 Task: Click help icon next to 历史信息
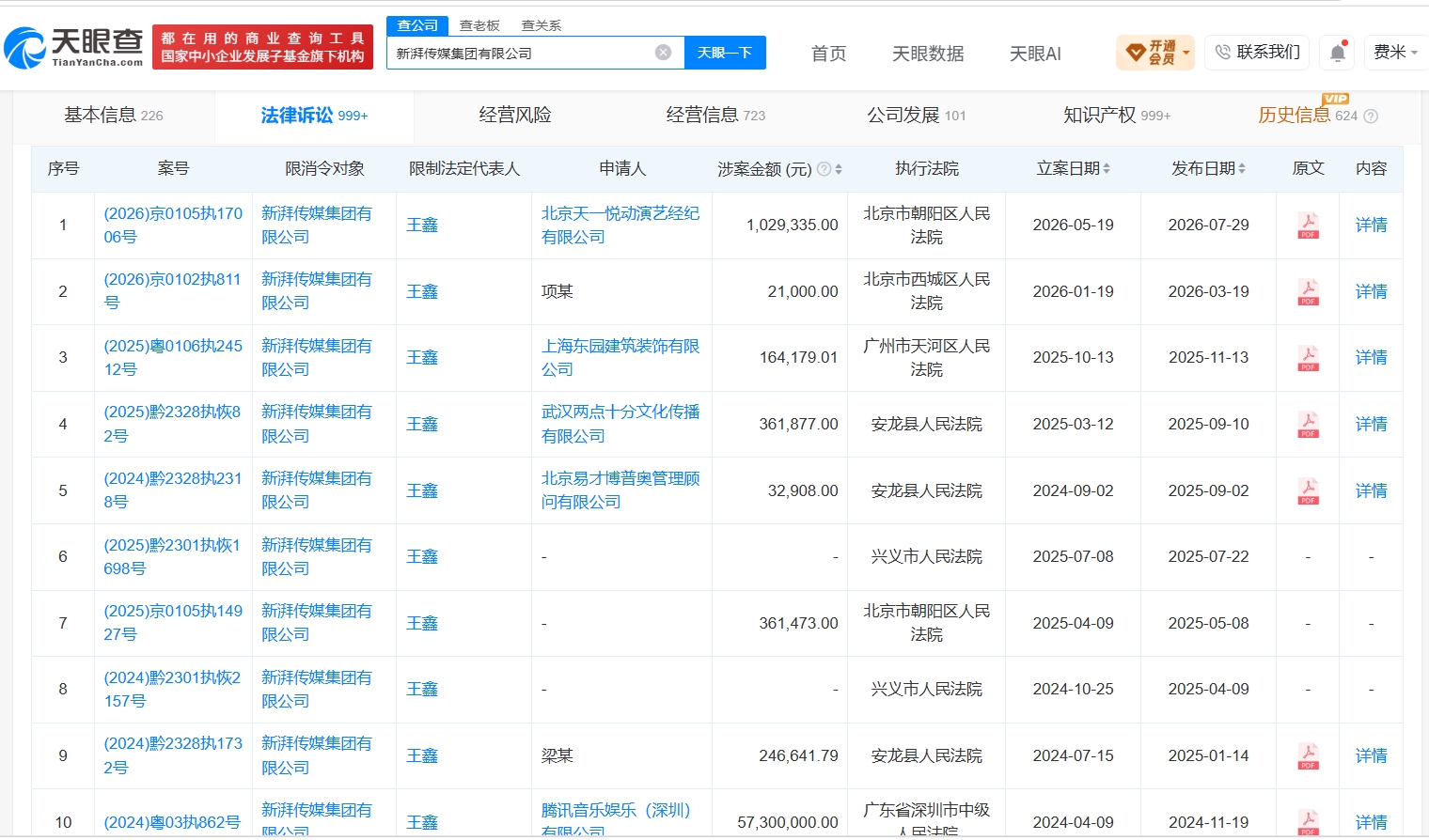(x=1371, y=117)
